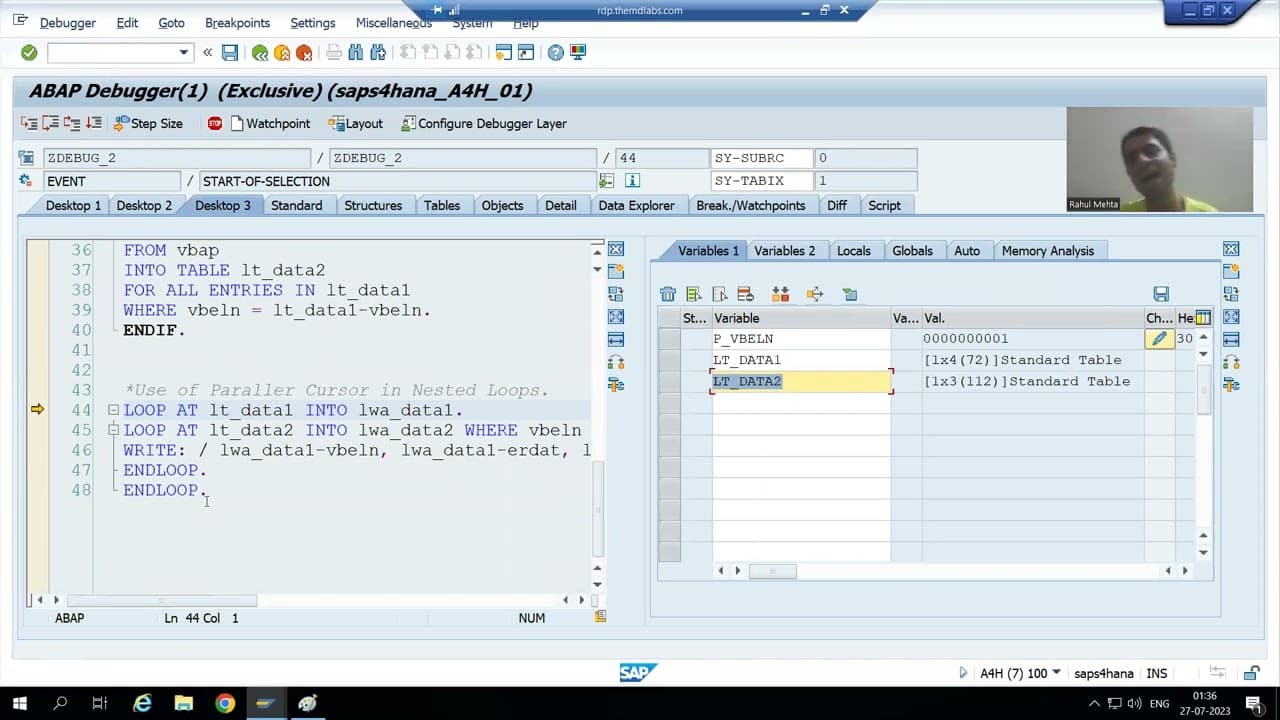
Task: Click Configure Debugger Layer button
Action: (x=484, y=123)
